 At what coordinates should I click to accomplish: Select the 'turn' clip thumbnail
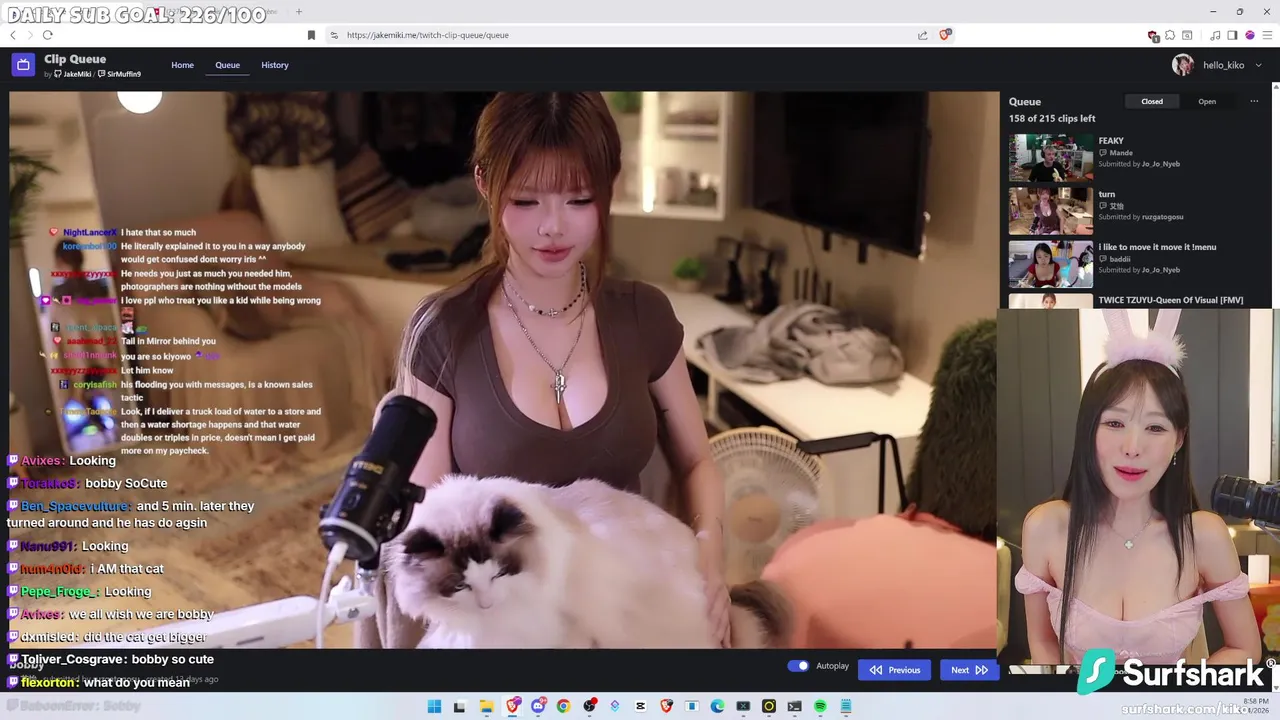(x=1051, y=210)
